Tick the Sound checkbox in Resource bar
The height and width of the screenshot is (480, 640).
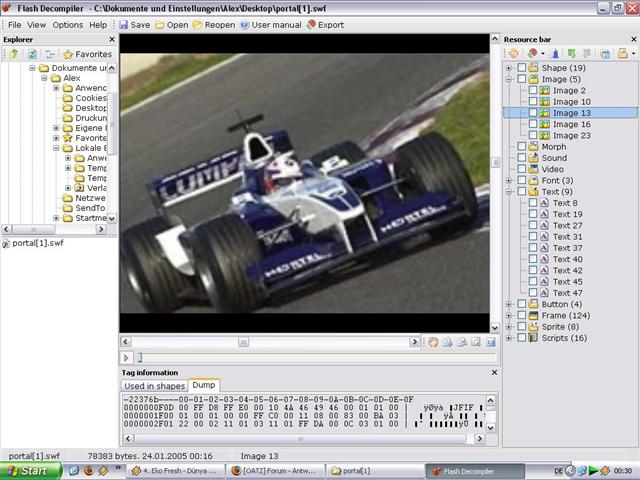(521, 158)
